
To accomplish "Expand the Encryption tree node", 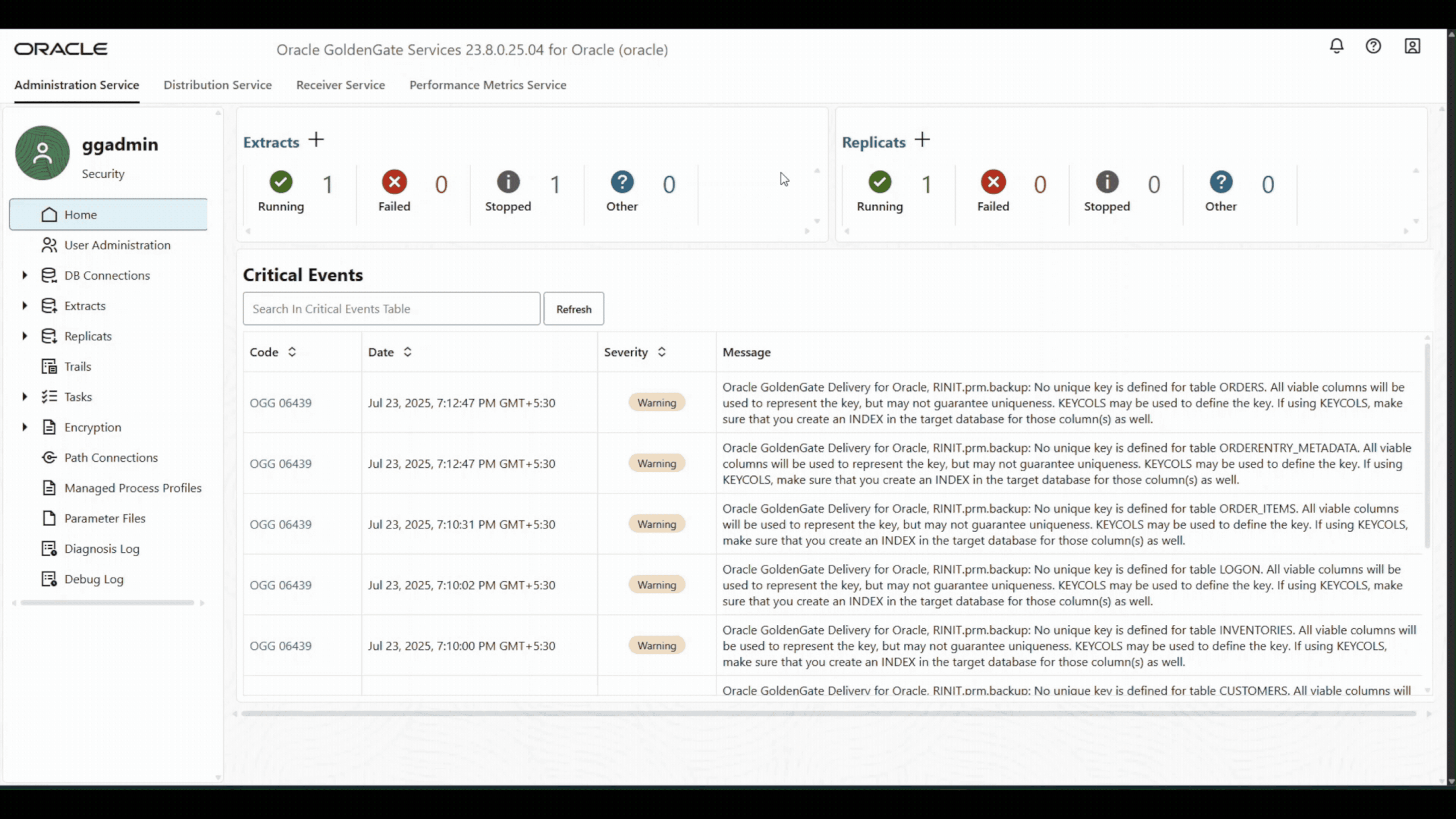I will click(x=25, y=427).
